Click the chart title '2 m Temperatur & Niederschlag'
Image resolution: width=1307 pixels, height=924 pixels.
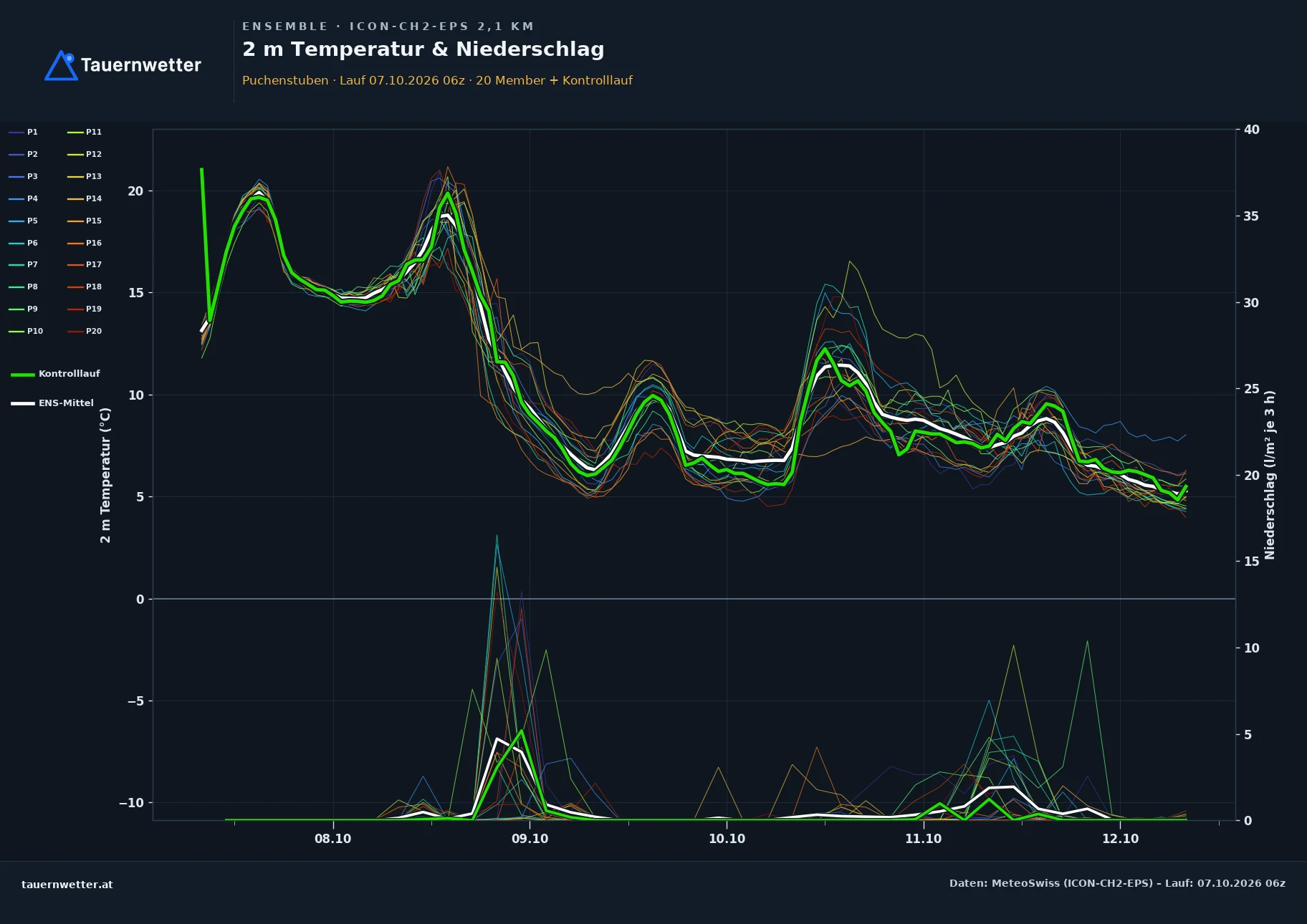click(x=423, y=49)
